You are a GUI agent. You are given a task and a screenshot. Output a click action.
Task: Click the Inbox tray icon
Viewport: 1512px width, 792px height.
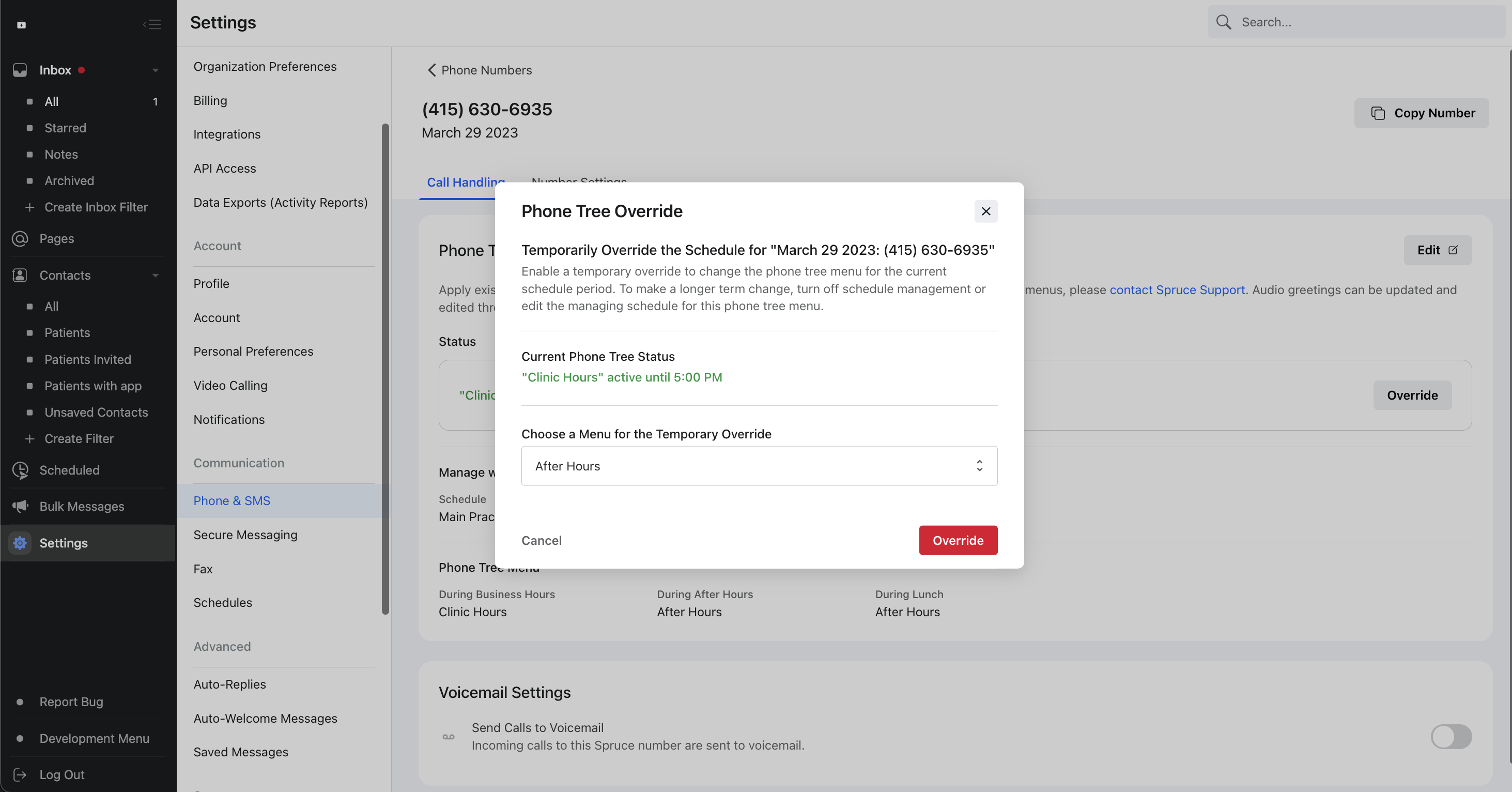pos(20,70)
